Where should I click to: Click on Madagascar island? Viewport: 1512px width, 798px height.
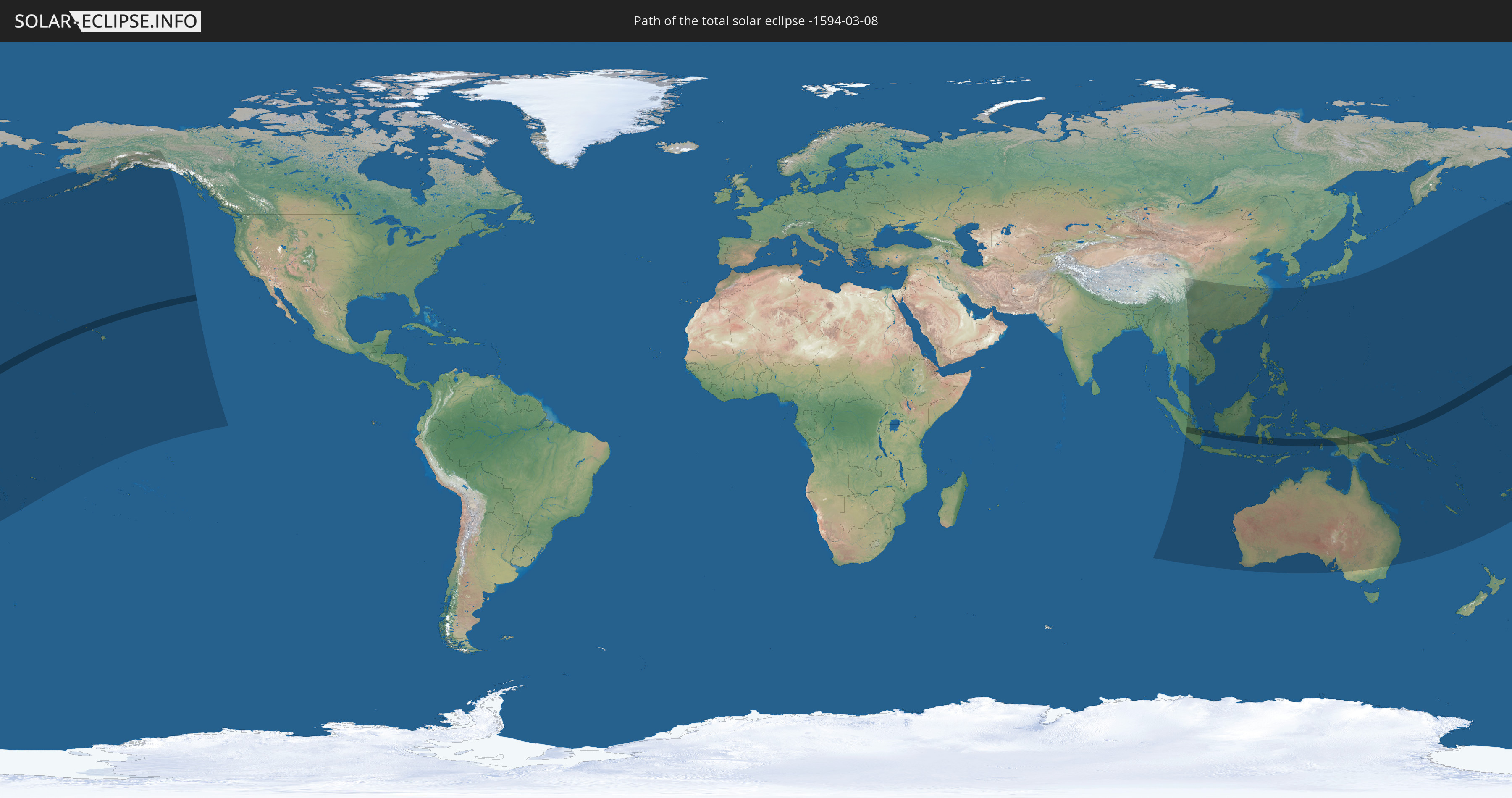point(952,501)
